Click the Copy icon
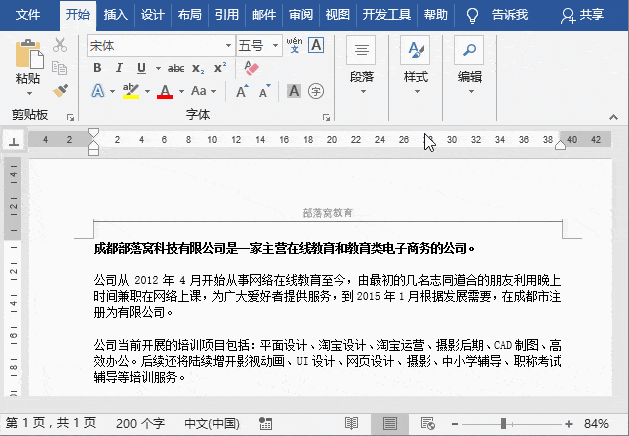 click(x=60, y=68)
